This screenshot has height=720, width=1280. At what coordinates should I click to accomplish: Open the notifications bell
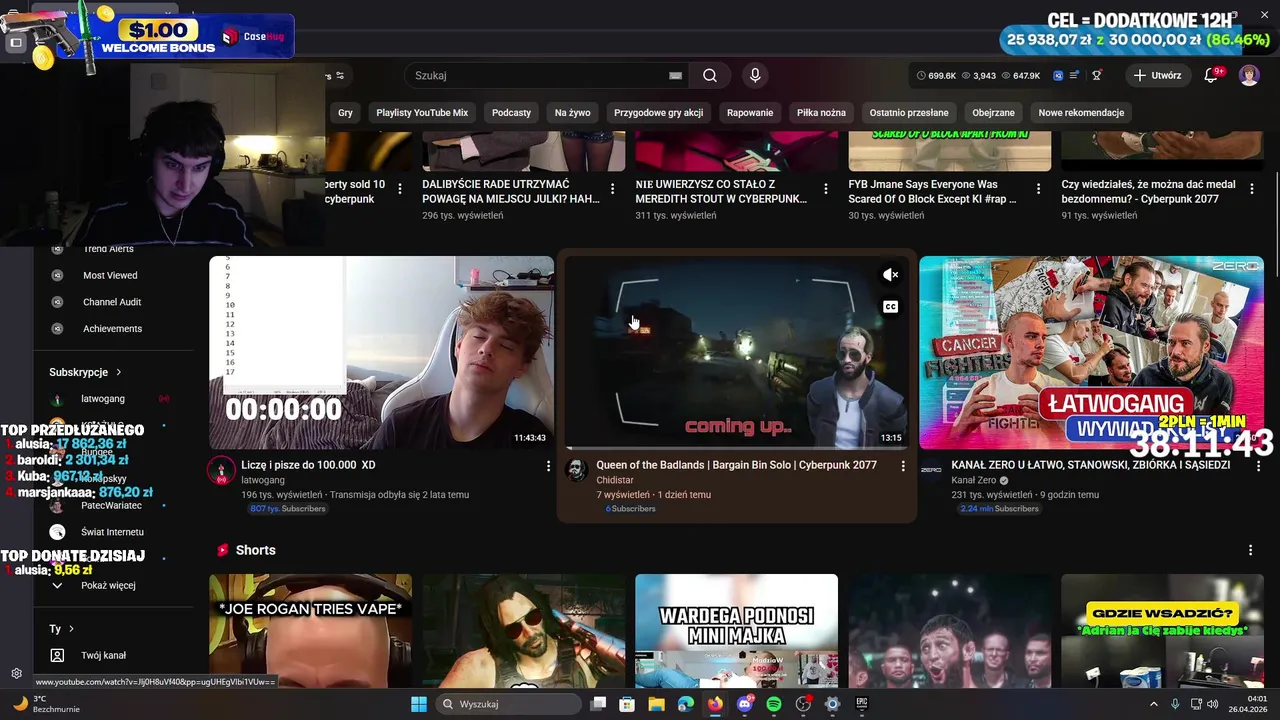coord(1212,75)
